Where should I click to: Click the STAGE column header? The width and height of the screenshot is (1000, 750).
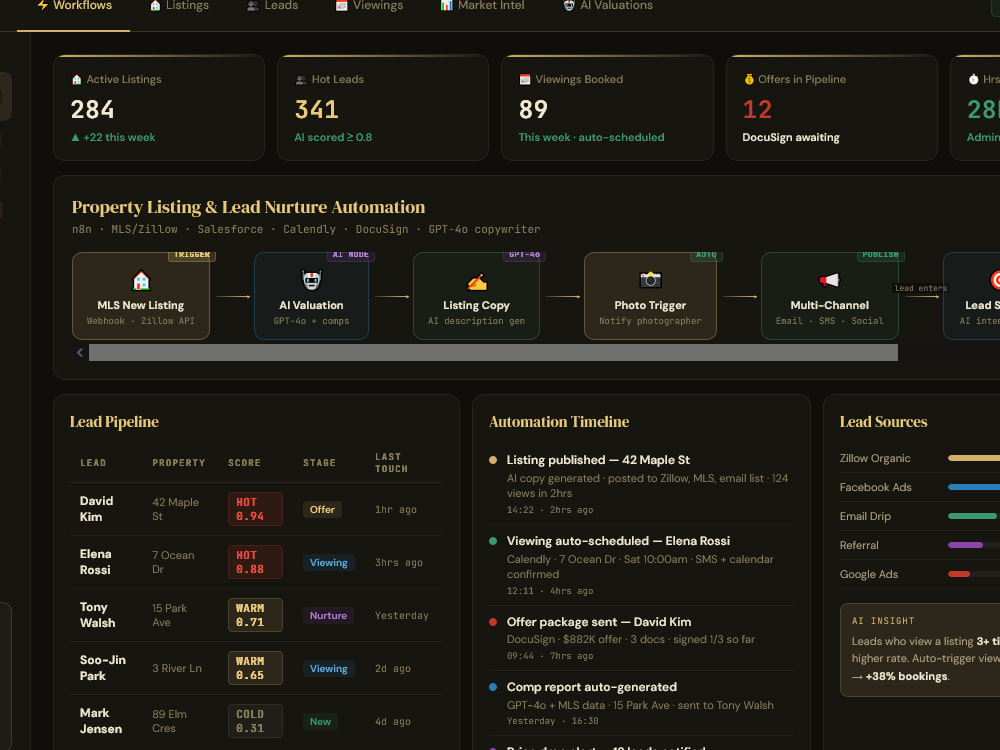[319, 463]
